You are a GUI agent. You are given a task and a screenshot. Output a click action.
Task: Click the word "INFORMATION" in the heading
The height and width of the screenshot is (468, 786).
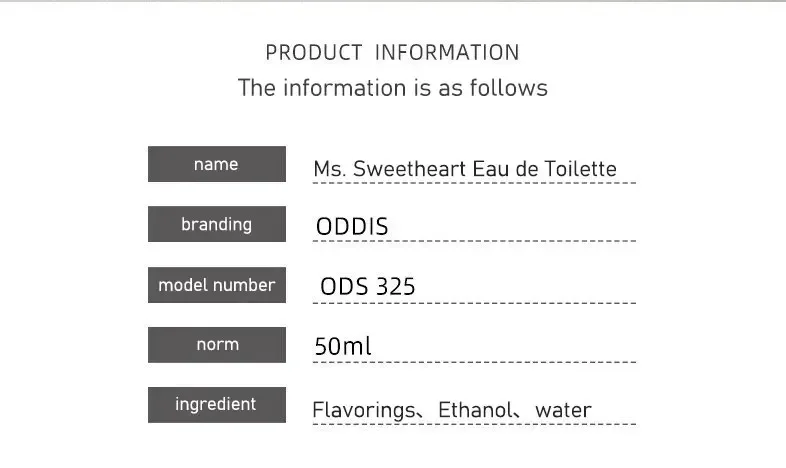tap(447, 53)
